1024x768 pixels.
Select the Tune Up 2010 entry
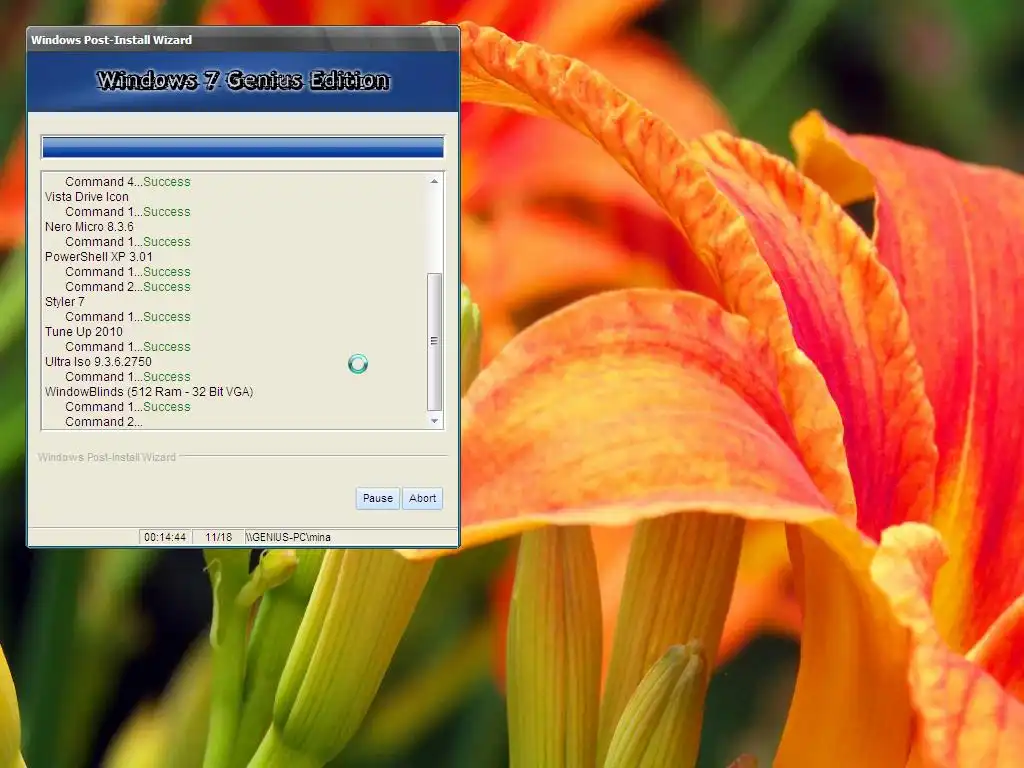(x=84, y=332)
